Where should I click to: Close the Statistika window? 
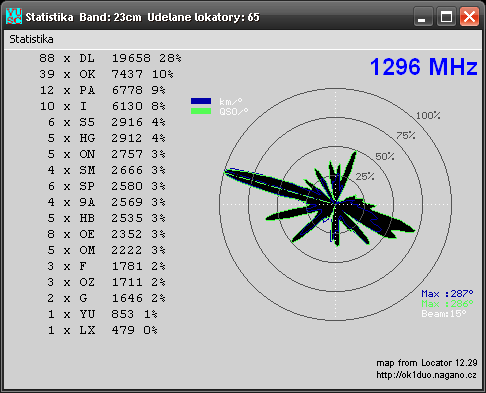(x=469, y=17)
